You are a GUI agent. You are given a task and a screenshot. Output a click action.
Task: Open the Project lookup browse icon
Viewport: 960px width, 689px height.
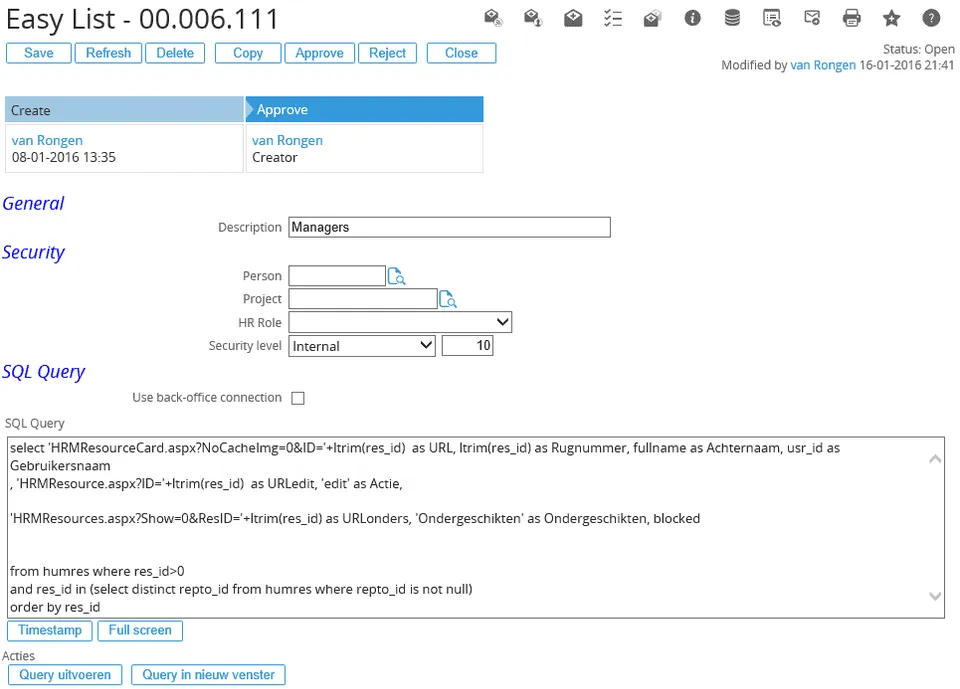coord(448,299)
